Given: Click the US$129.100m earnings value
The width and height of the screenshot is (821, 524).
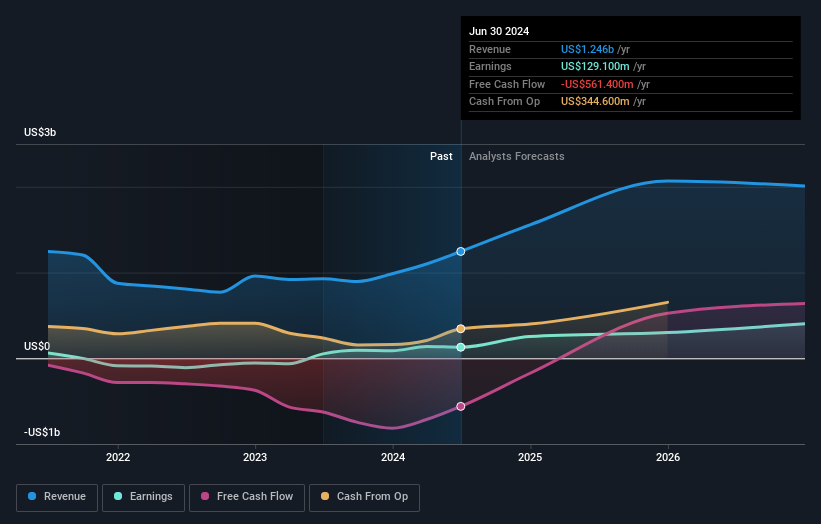Looking at the screenshot, I should [x=595, y=66].
